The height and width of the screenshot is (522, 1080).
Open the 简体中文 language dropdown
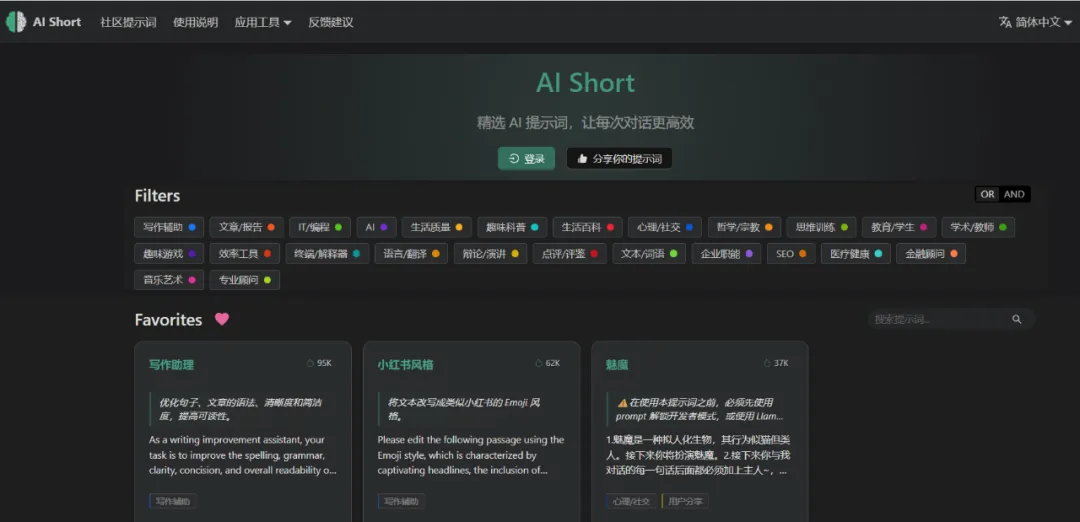coord(1035,22)
